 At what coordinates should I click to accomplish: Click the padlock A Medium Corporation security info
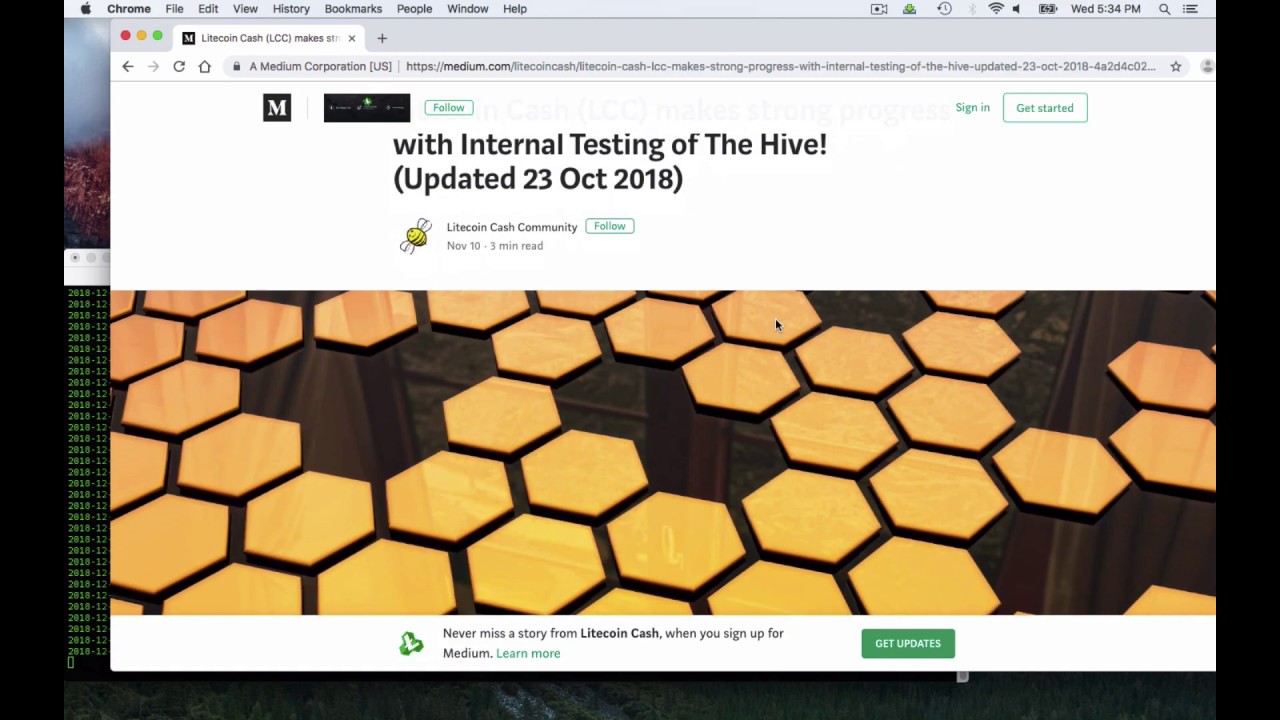point(312,66)
